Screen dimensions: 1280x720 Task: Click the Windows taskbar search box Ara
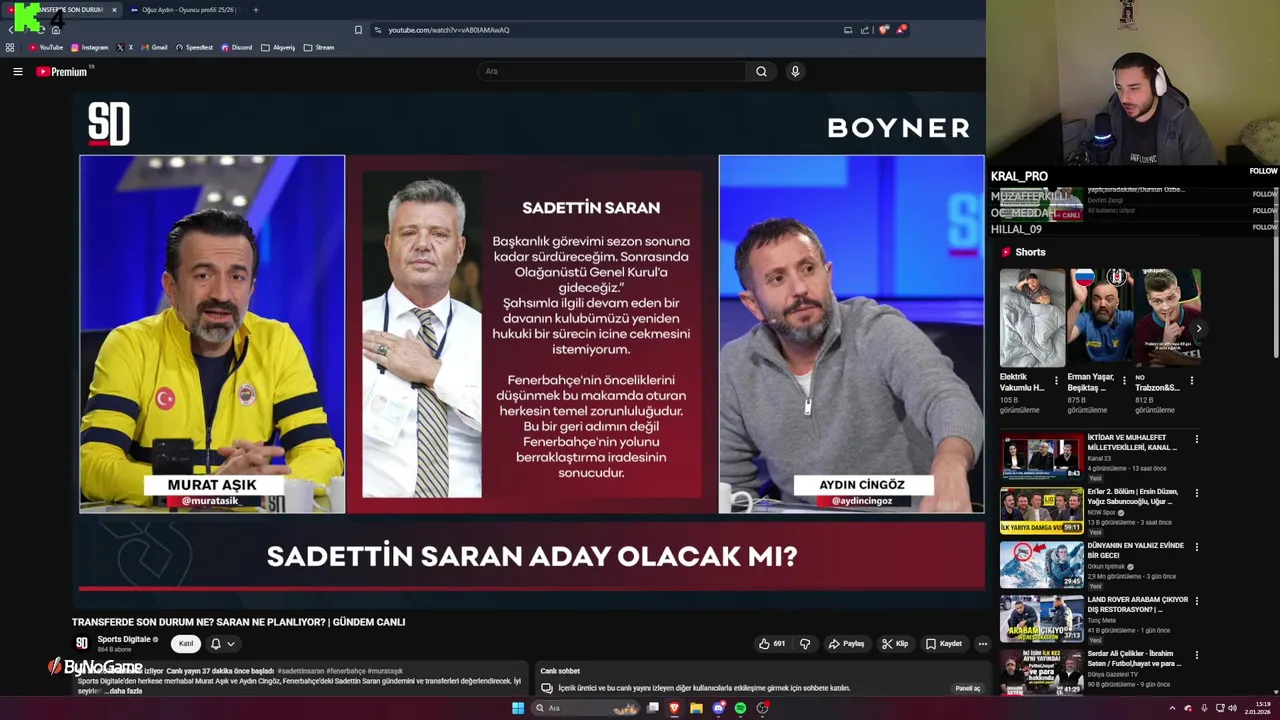tap(586, 708)
